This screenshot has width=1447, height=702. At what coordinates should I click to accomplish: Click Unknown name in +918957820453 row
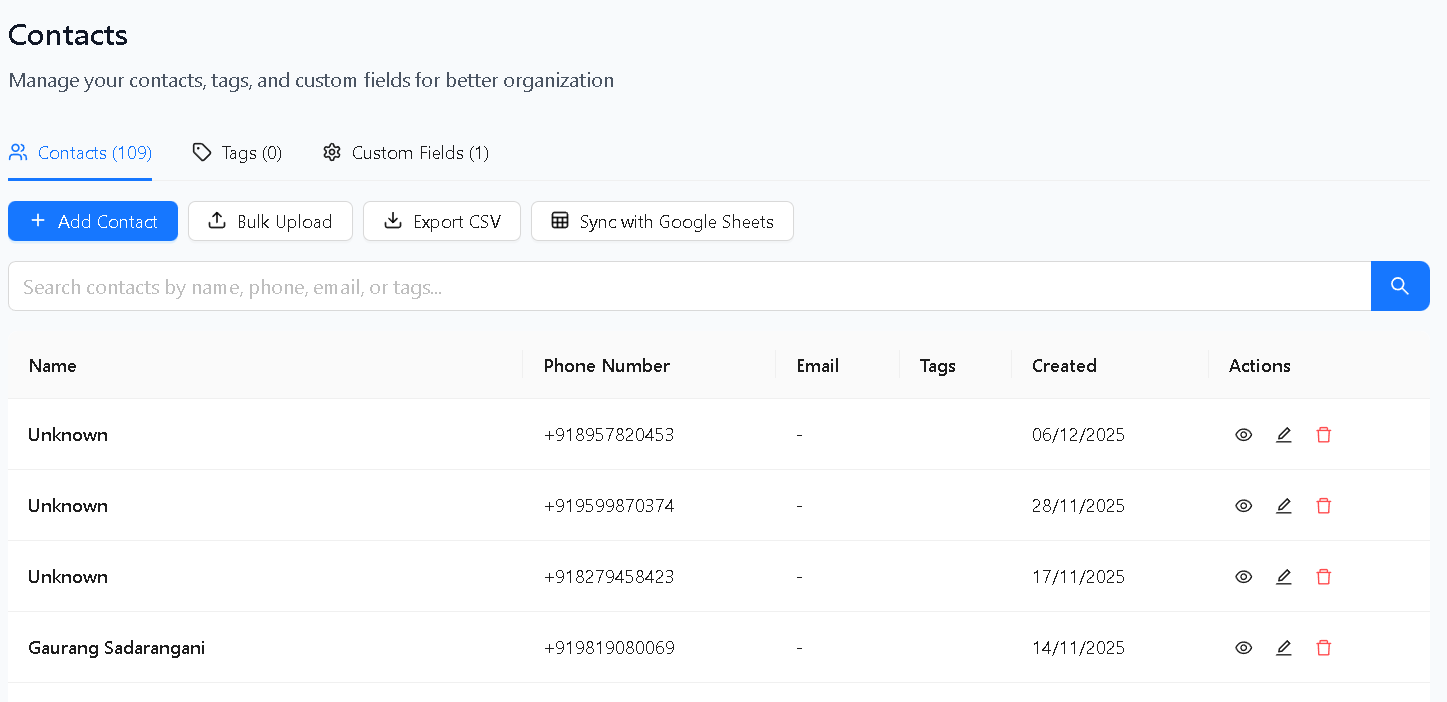click(68, 435)
